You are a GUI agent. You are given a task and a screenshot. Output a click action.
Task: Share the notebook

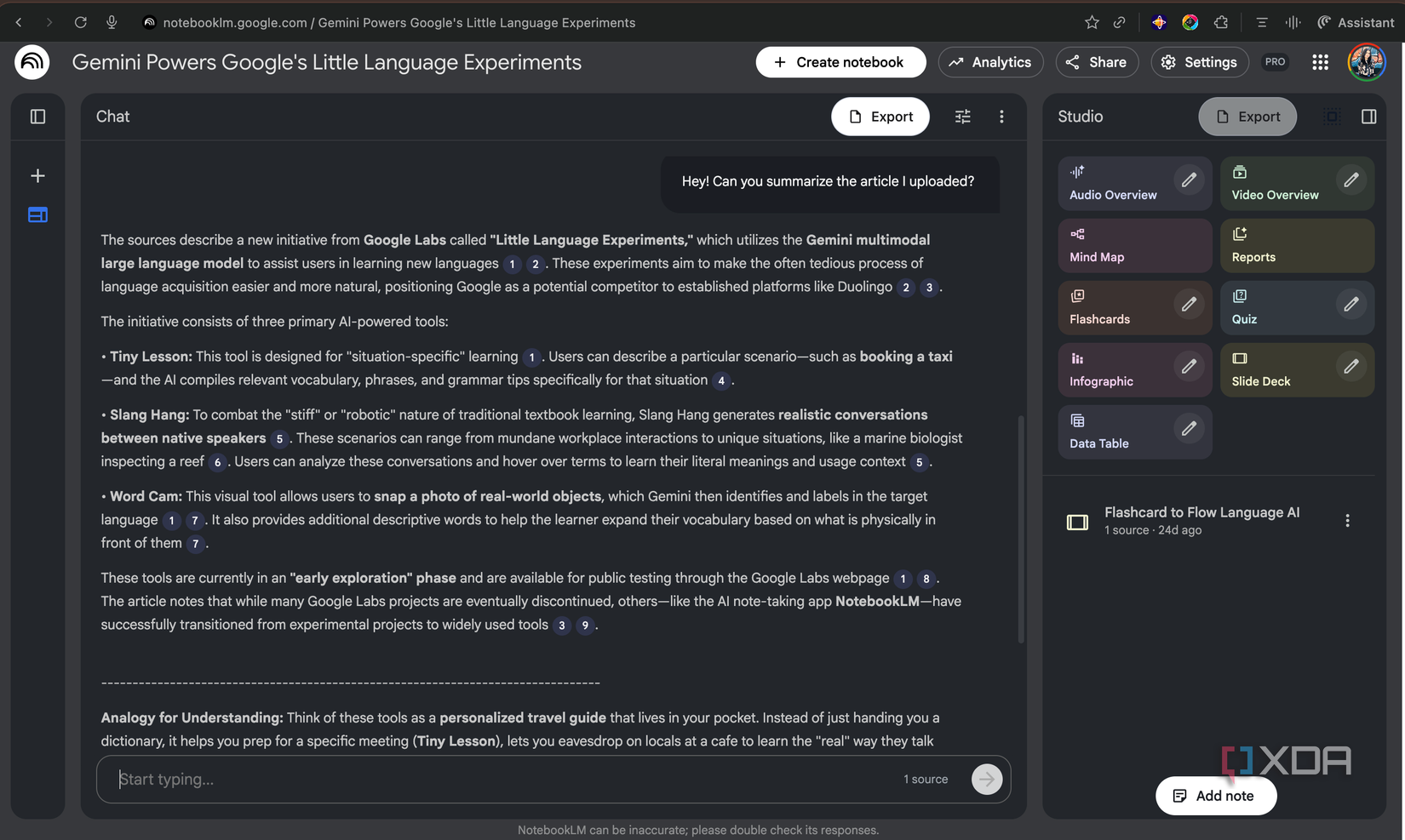pyautogui.click(x=1097, y=62)
